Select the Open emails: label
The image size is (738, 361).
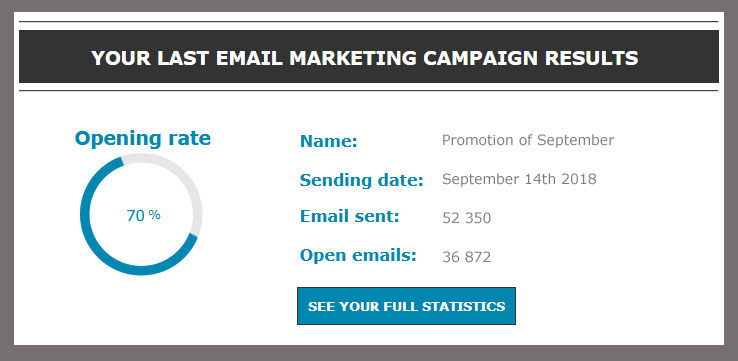(x=358, y=256)
